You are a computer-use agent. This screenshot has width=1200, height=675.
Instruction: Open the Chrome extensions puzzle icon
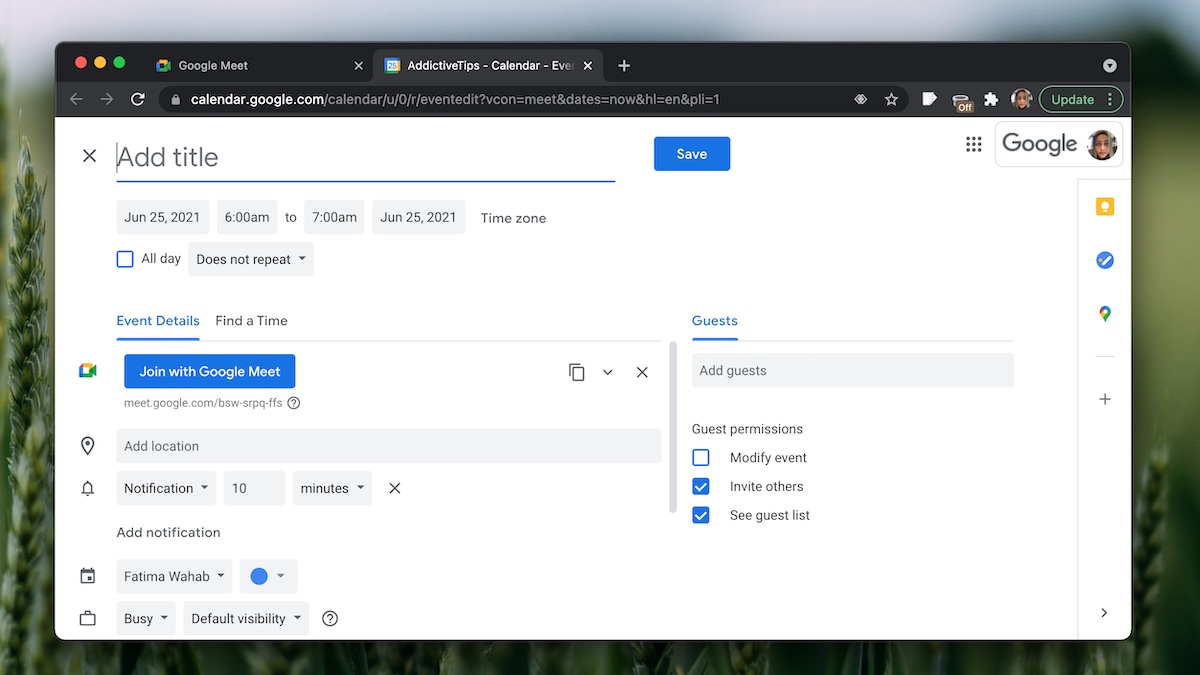[991, 99]
